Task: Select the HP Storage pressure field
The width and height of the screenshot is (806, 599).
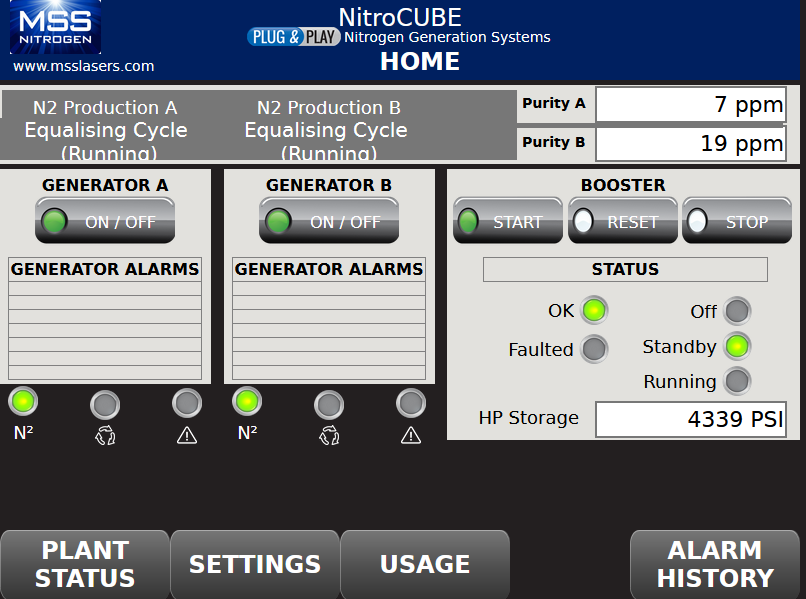Action: point(691,420)
